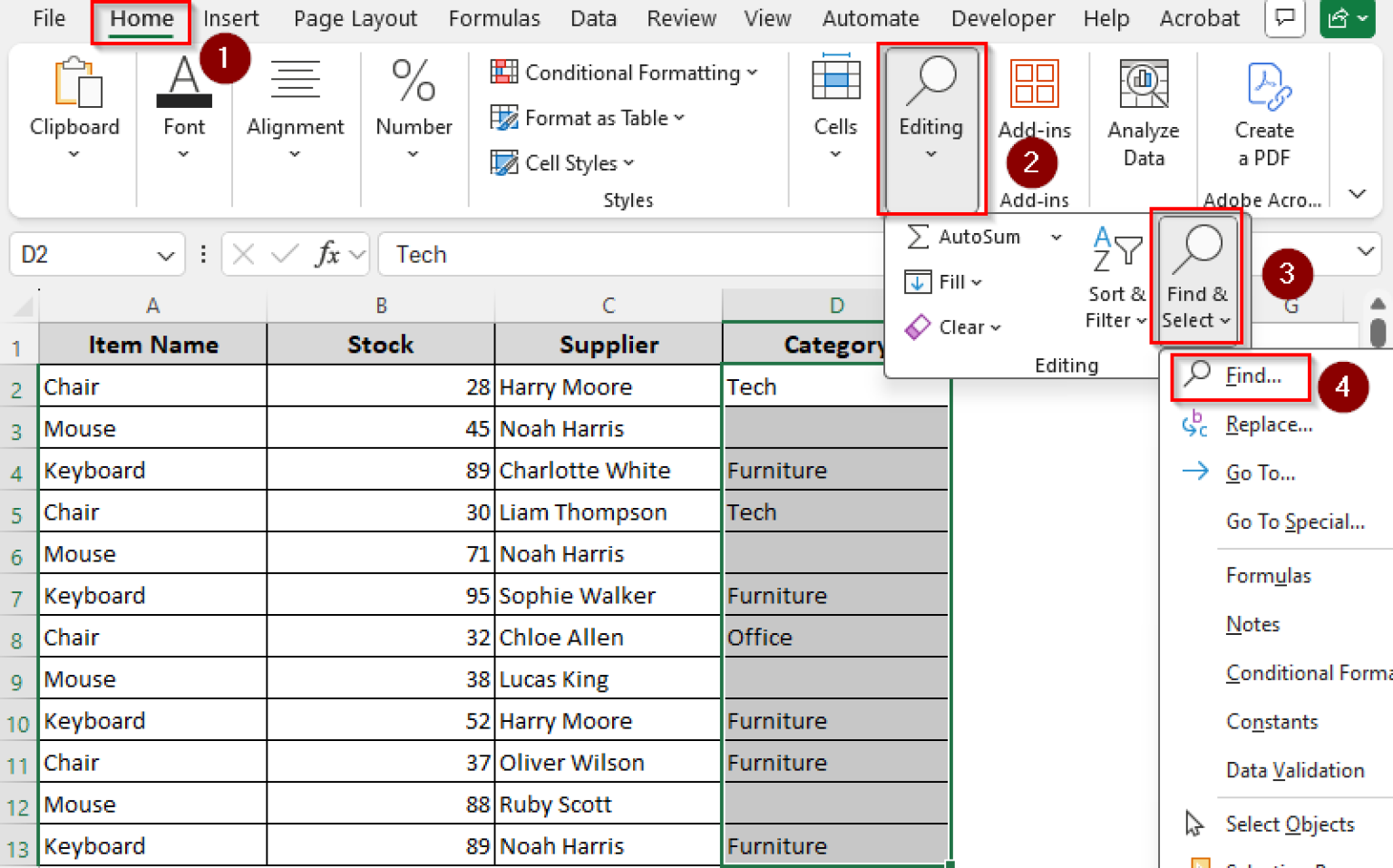Open the Name Box dropdown
The image size is (1393, 868).
166,254
